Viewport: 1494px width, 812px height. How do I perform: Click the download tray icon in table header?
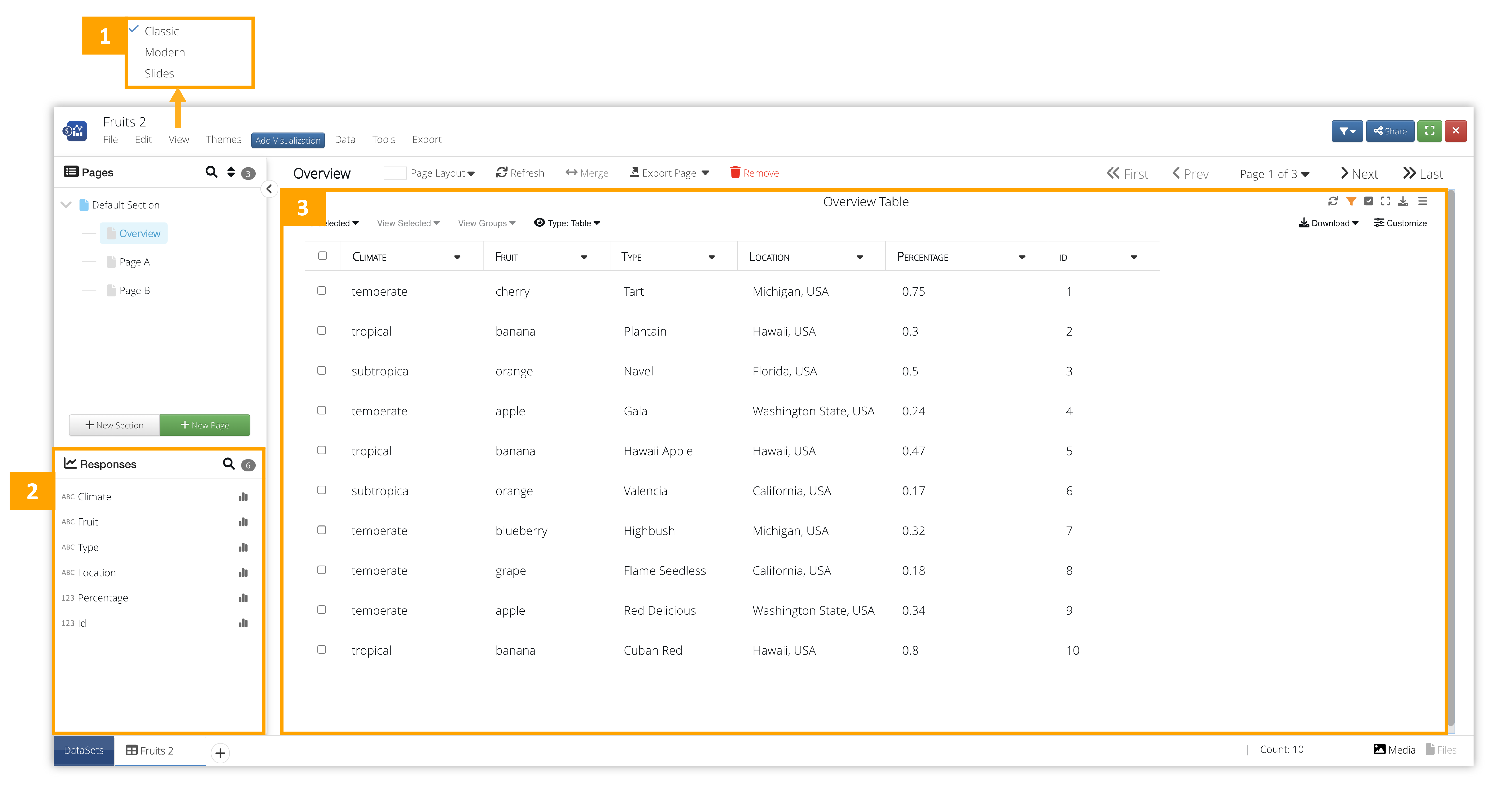point(1403,201)
